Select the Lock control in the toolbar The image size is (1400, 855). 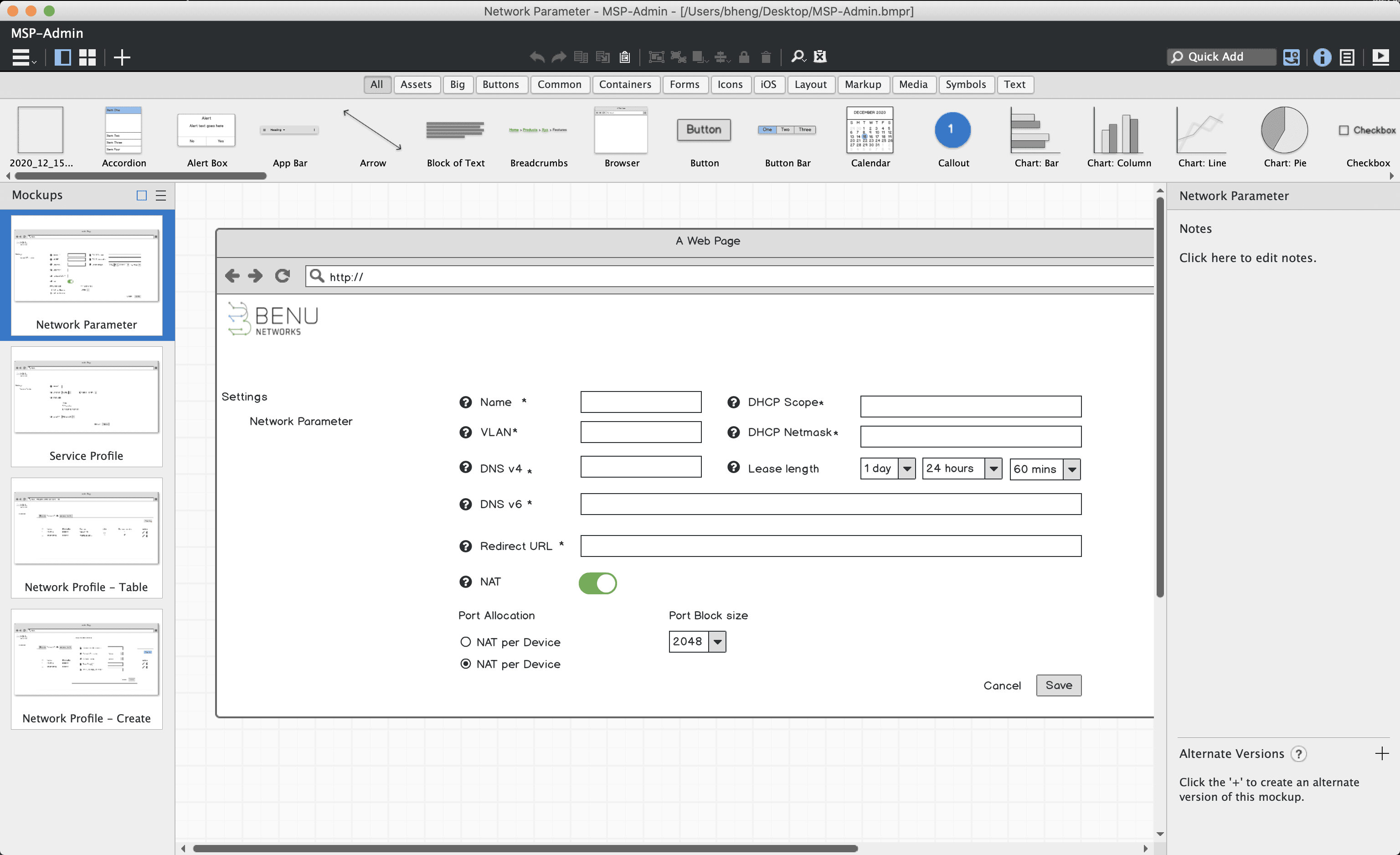pos(744,57)
